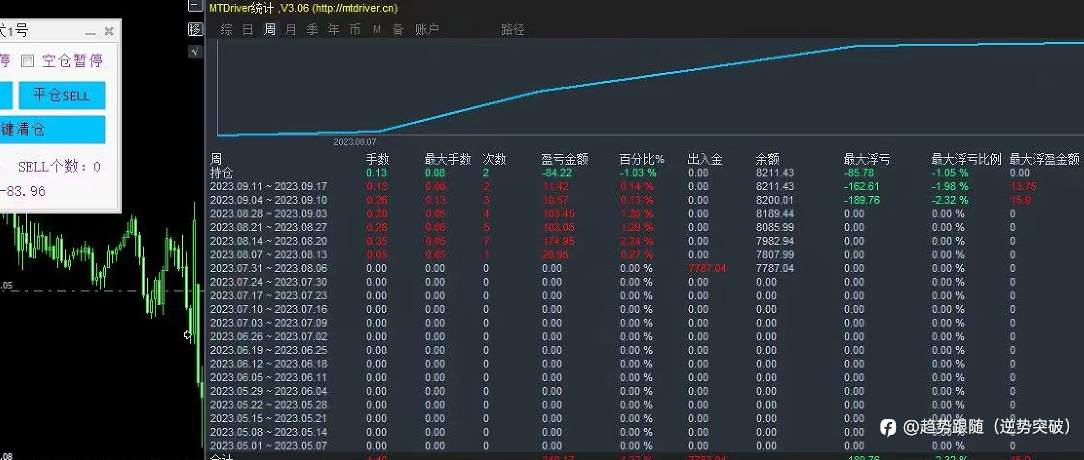
Task: Switch to the 年 yearly tab
Action: pyautogui.click(x=334, y=29)
